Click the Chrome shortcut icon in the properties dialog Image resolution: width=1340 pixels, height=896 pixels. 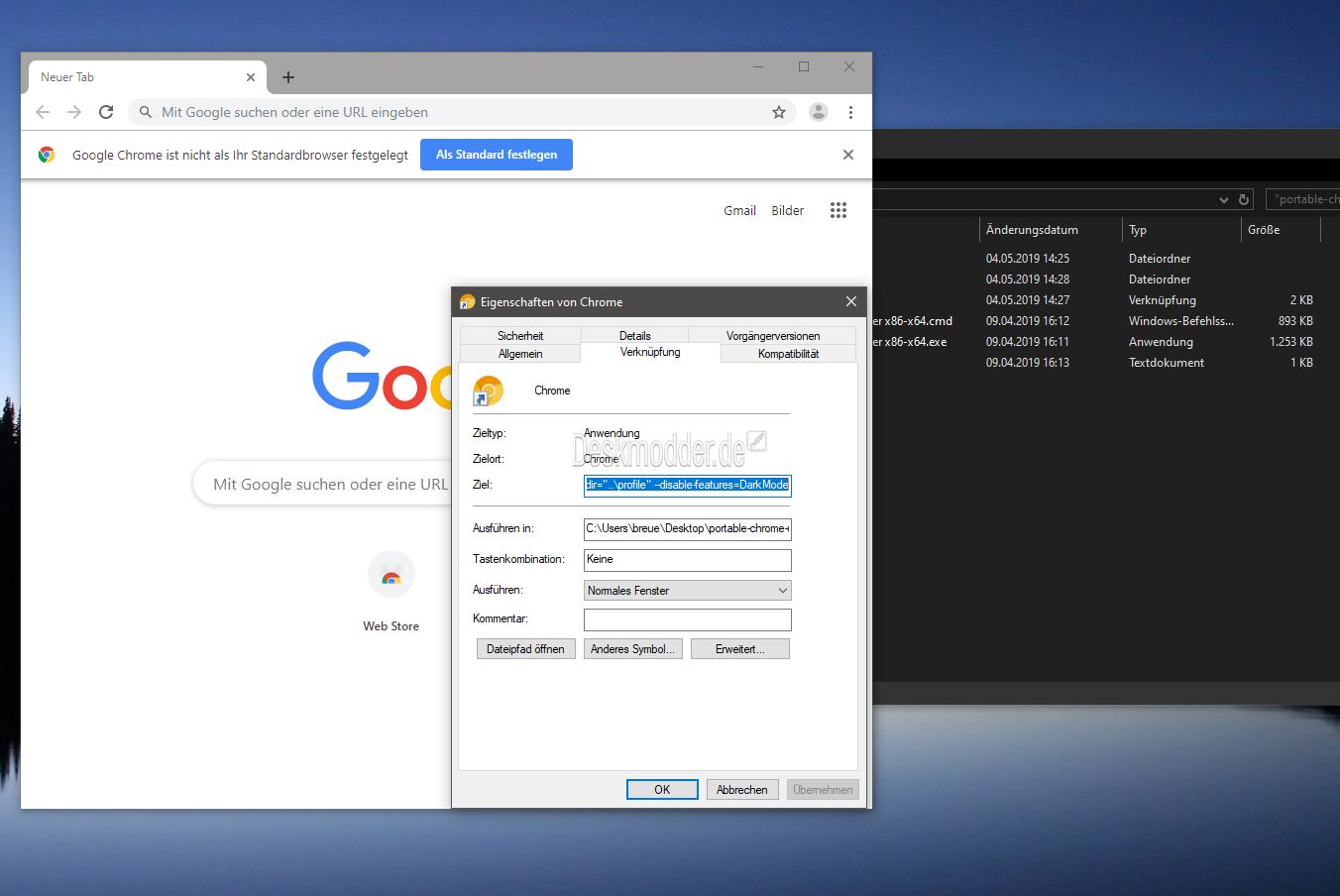(x=488, y=391)
